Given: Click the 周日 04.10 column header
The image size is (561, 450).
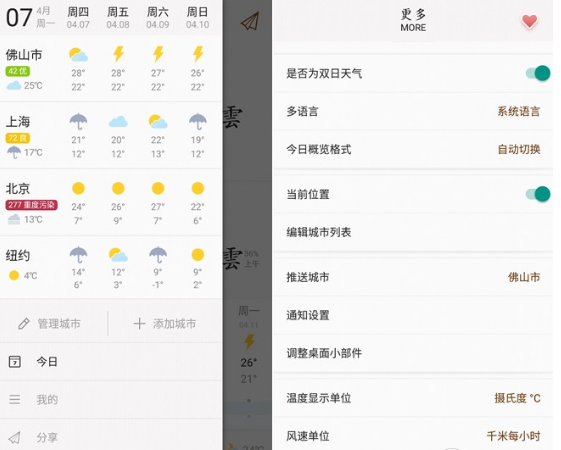Looking at the screenshot, I should (197, 17).
